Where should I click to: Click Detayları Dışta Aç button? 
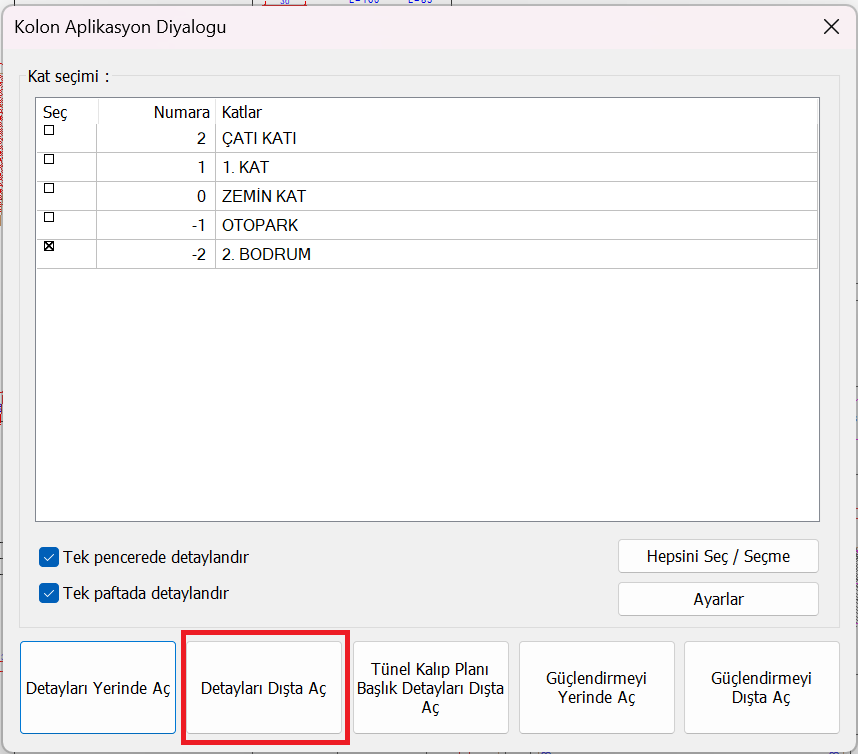tap(264, 688)
